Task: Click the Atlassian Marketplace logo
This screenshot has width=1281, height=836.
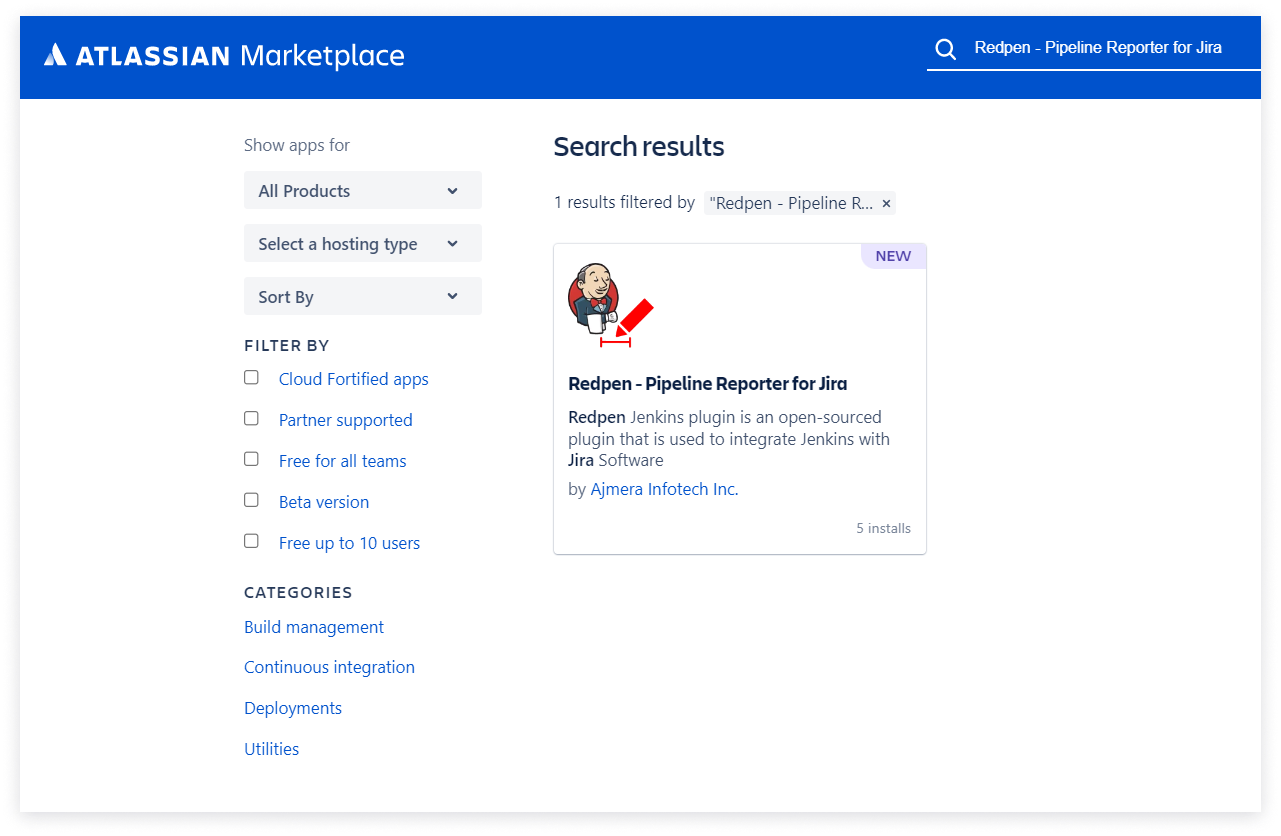Action: point(224,55)
